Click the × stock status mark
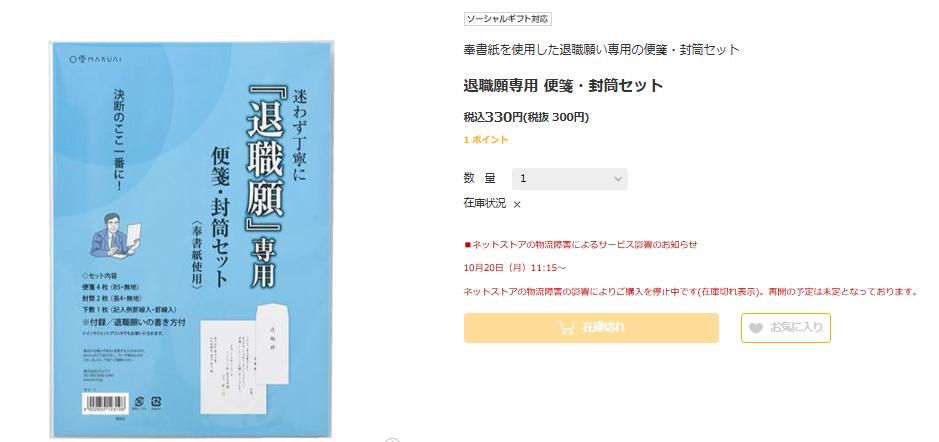This screenshot has width=939, height=442. point(517,204)
